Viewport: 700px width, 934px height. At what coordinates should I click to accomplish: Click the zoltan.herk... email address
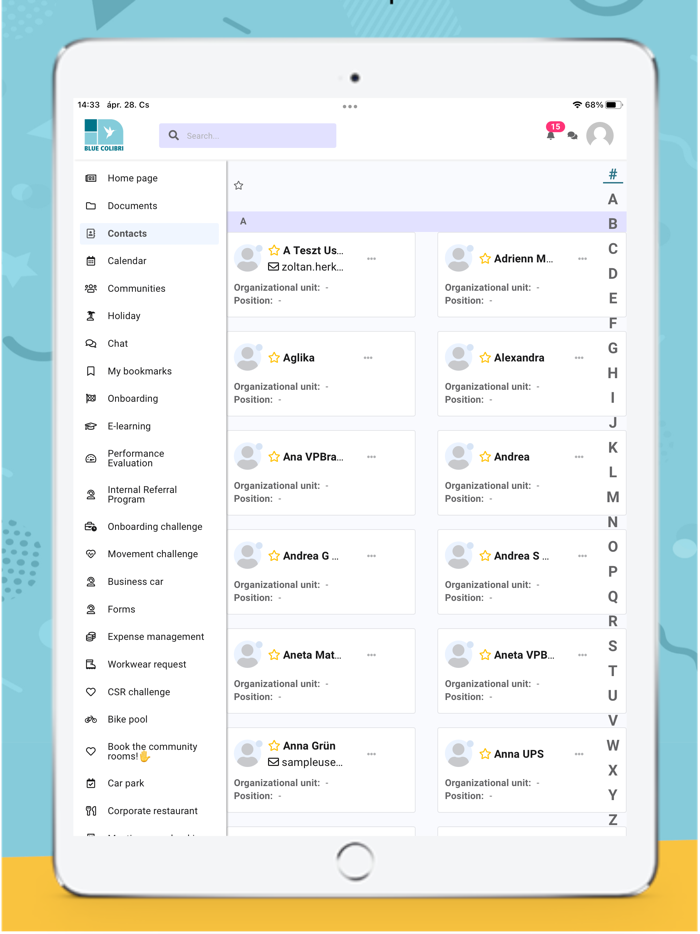[x=312, y=267]
